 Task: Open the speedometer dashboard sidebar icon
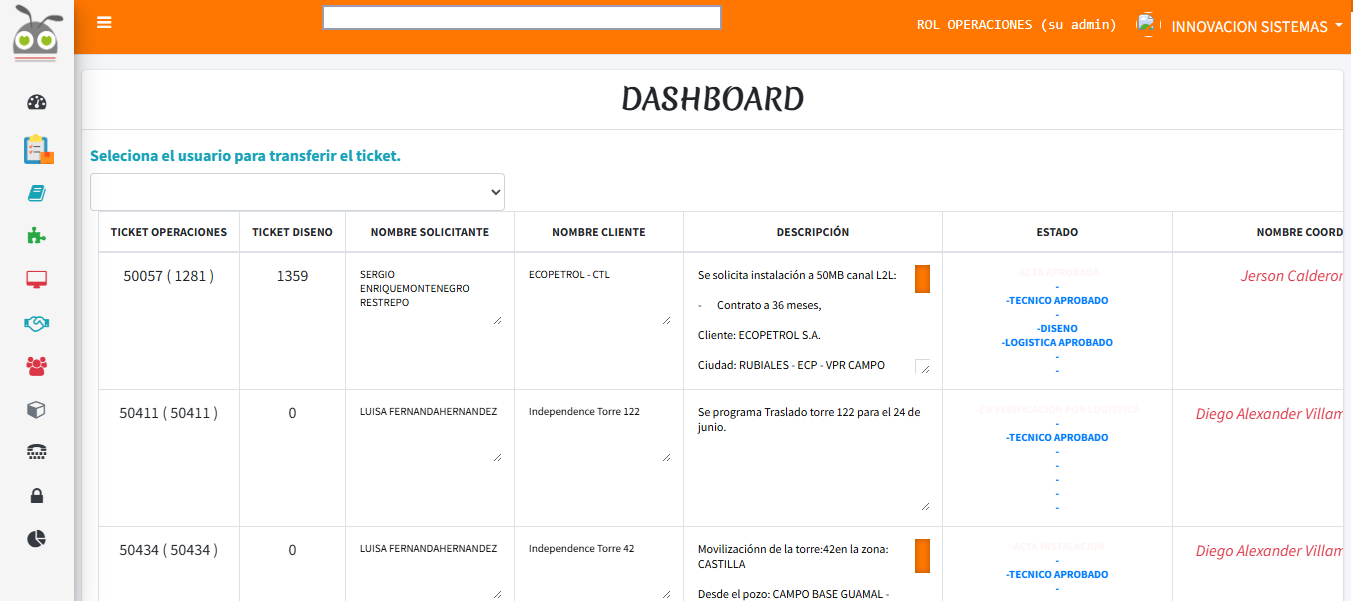click(x=37, y=102)
